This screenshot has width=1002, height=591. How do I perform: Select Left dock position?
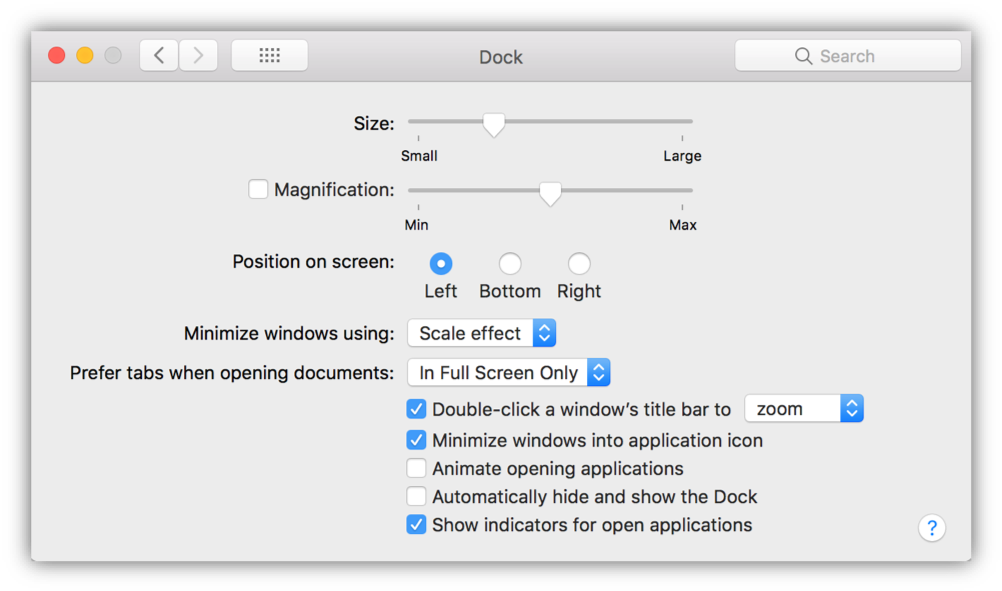(440, 264)
